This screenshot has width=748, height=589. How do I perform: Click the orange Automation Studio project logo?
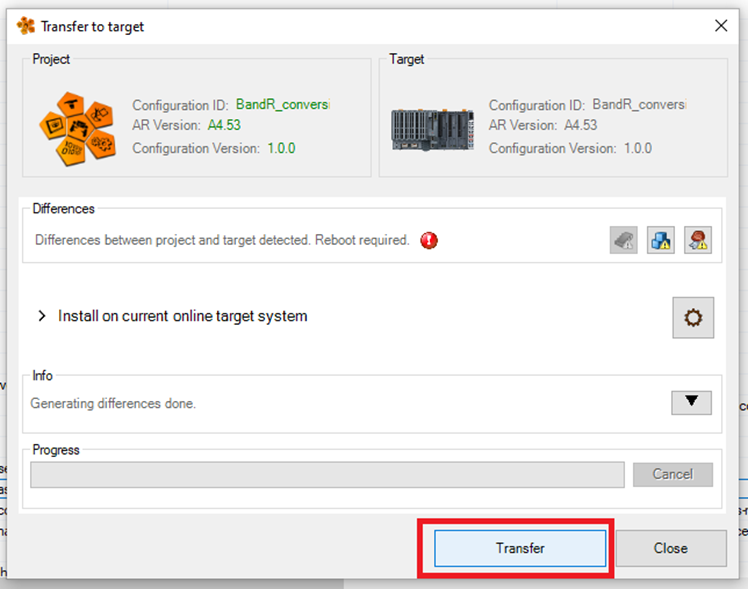click(x=81, y=124)
